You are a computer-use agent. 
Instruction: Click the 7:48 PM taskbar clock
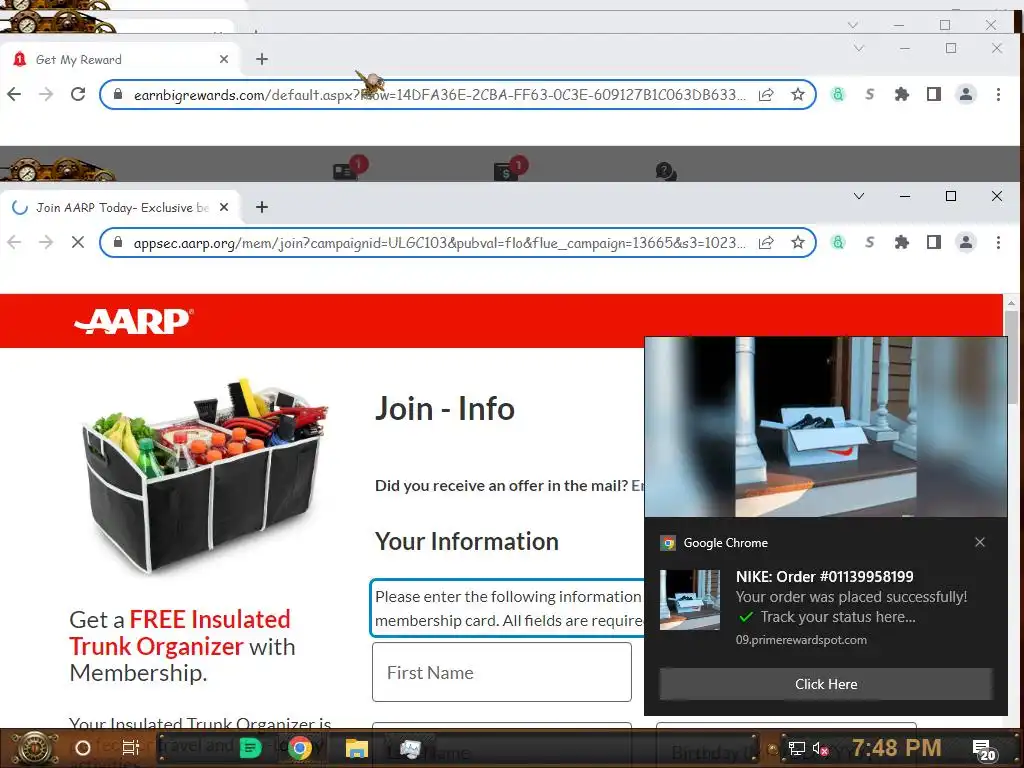897,748
